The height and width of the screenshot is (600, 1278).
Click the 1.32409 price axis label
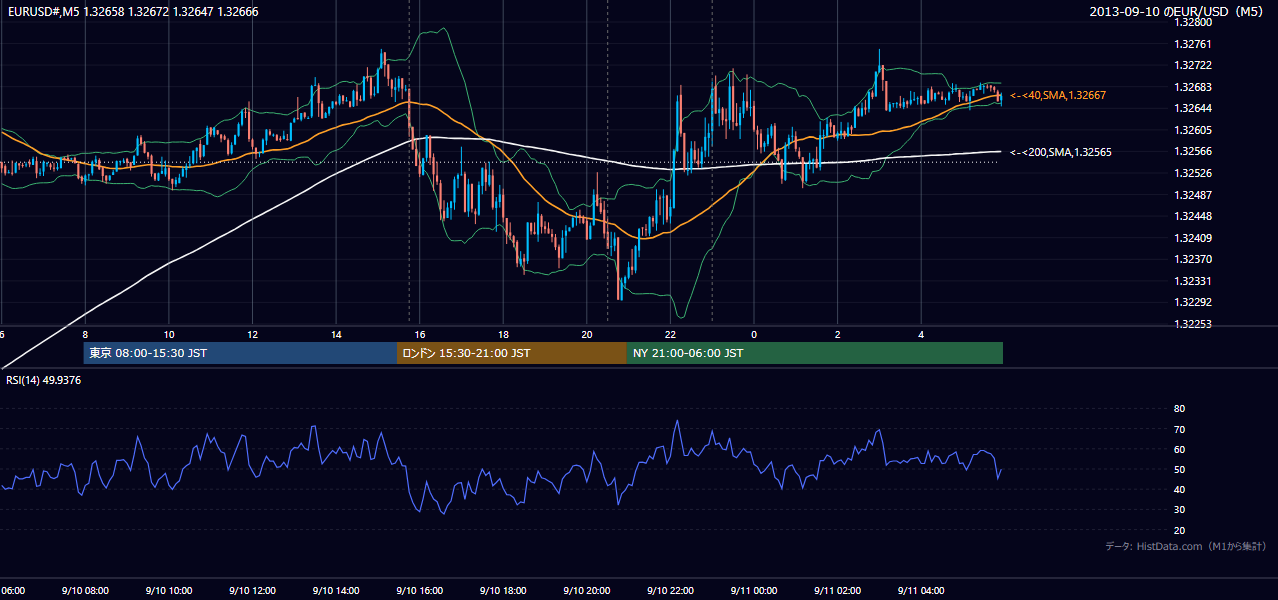(x=1192, y=238)
